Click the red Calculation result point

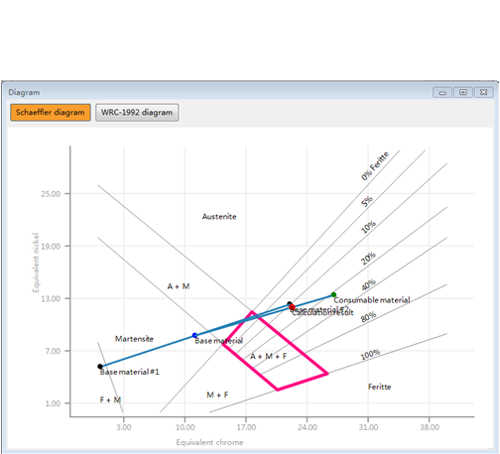tap(292, 307)
